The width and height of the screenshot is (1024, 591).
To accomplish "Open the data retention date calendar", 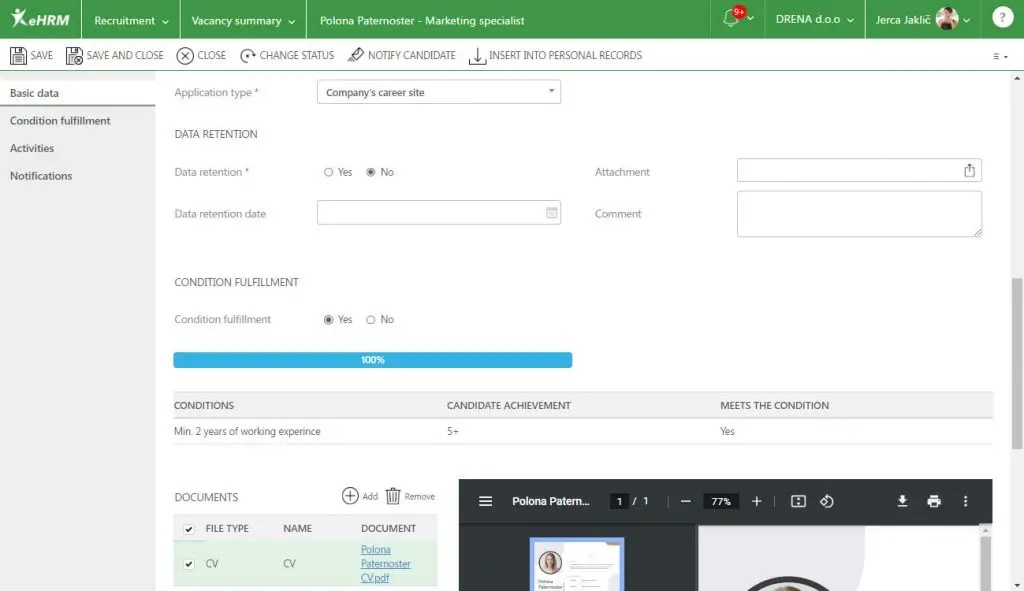I will (551, 213).
